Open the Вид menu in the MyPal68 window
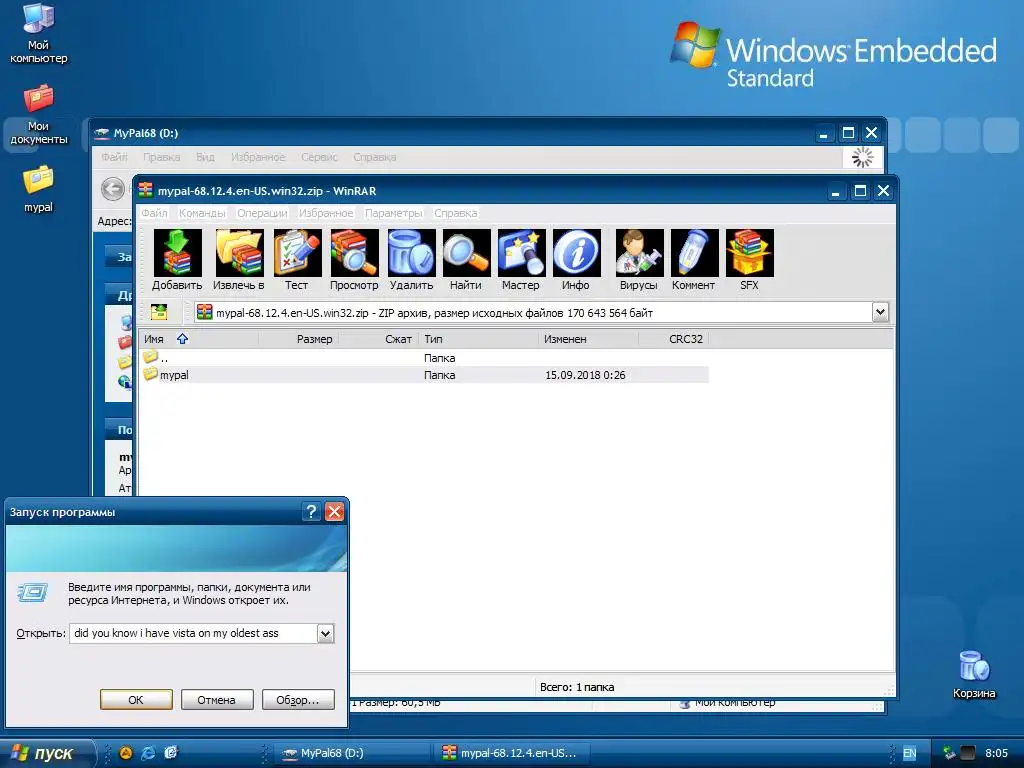The image size is (1024, 768). coord(205,157)
